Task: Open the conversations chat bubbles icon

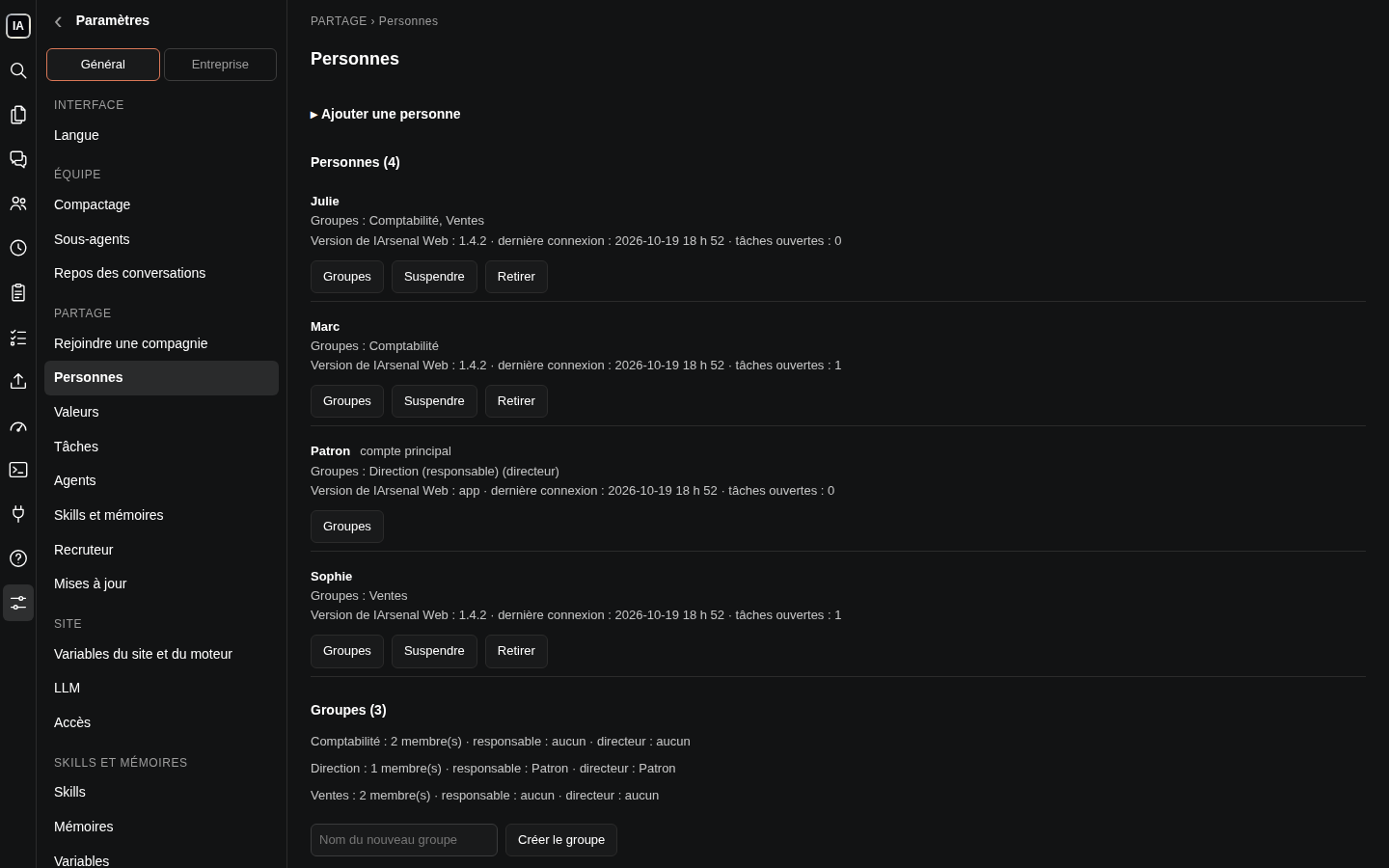Action: coord(18,159)
